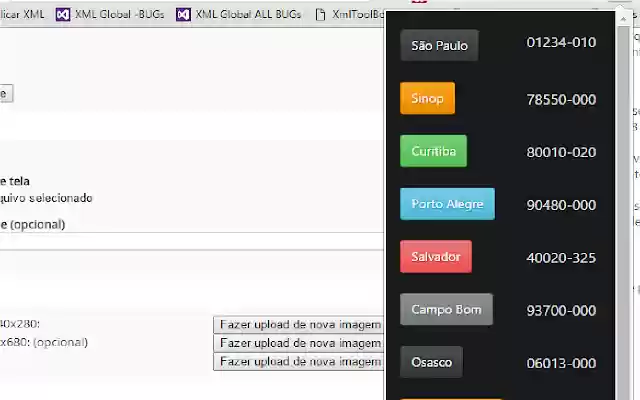Viewport: 640px width, 400px height.
Task: Open the XML Global ALL BUGs bookmark
Action: coord(248,15)
